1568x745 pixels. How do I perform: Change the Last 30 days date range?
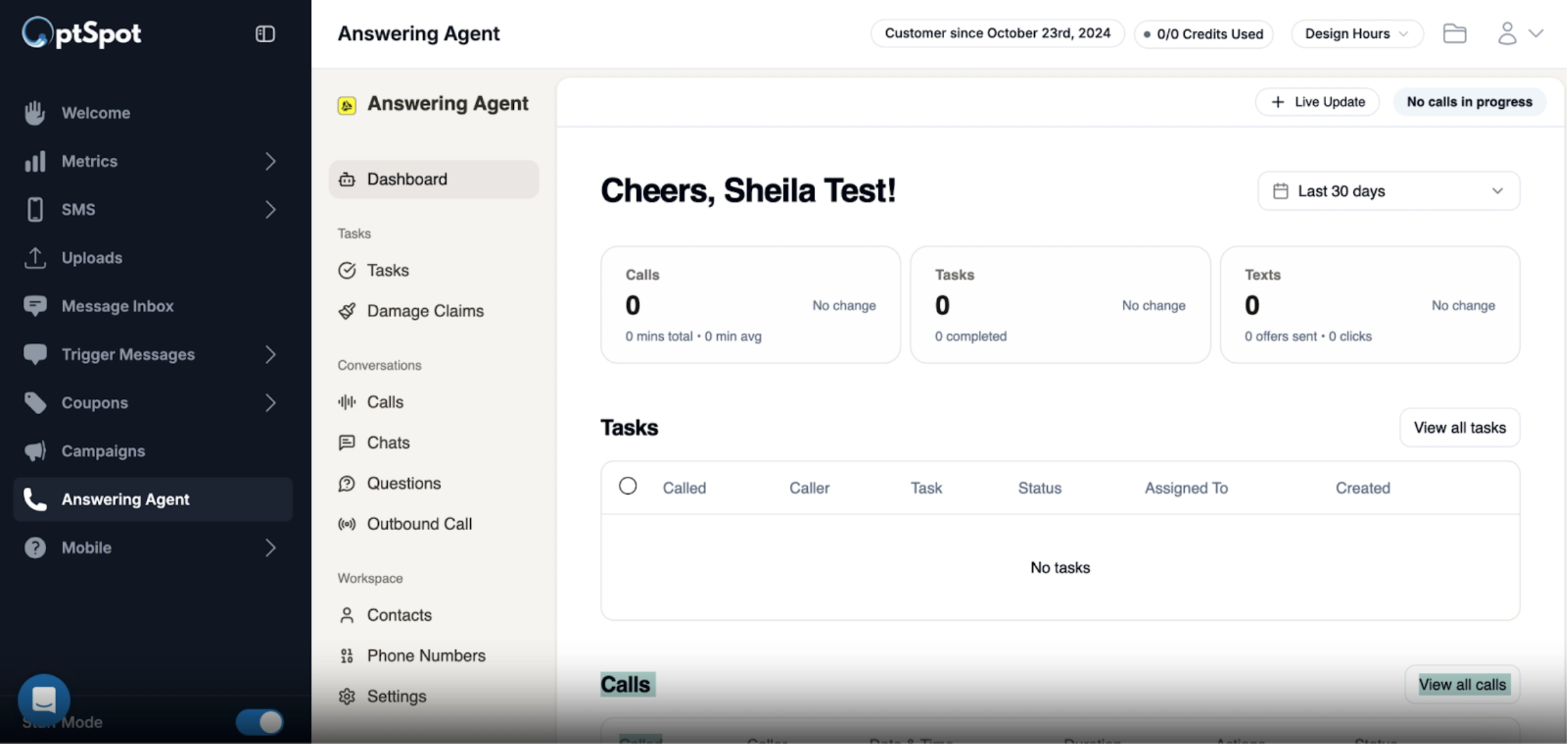pyautogui.click(x=1388, y=190)
